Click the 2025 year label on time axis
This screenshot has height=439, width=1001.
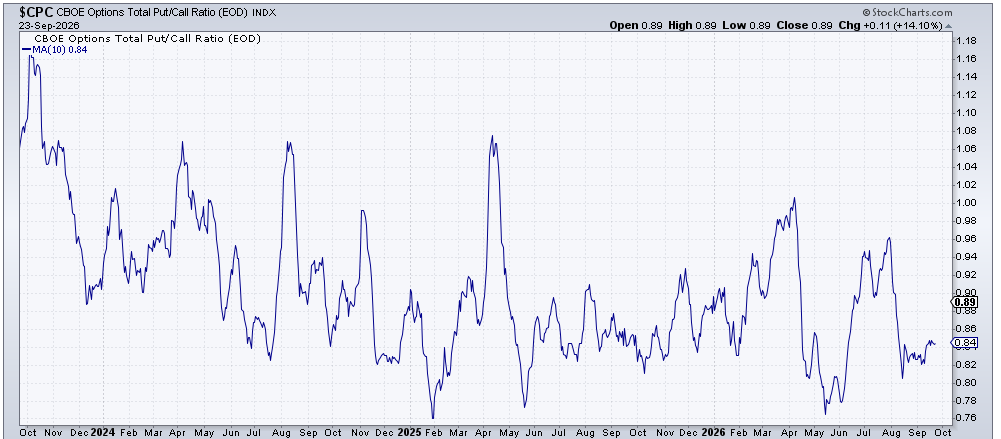[410, 432]
